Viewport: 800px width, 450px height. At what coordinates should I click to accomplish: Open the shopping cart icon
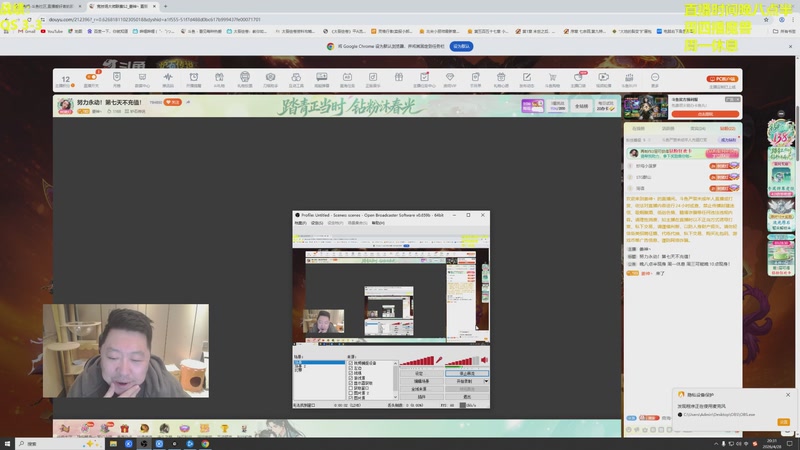pos(552,77)
